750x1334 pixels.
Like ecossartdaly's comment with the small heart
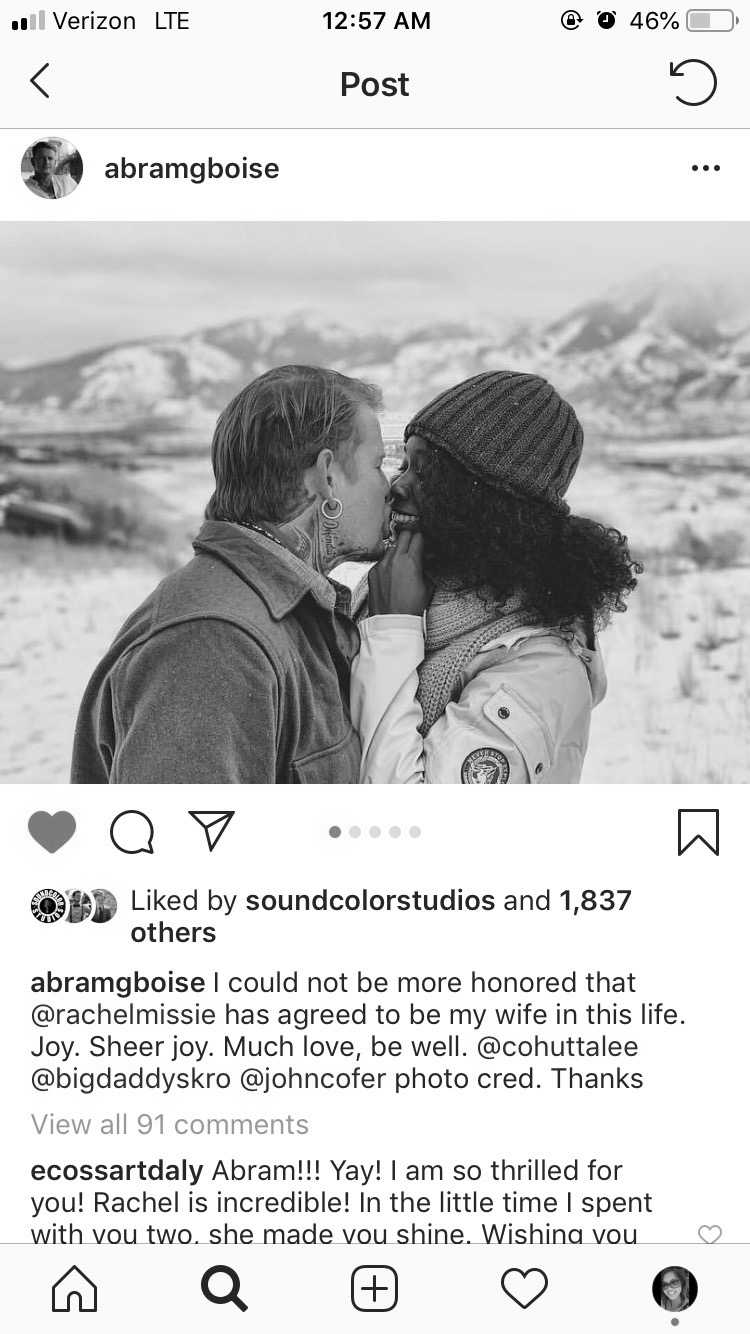710,1234
